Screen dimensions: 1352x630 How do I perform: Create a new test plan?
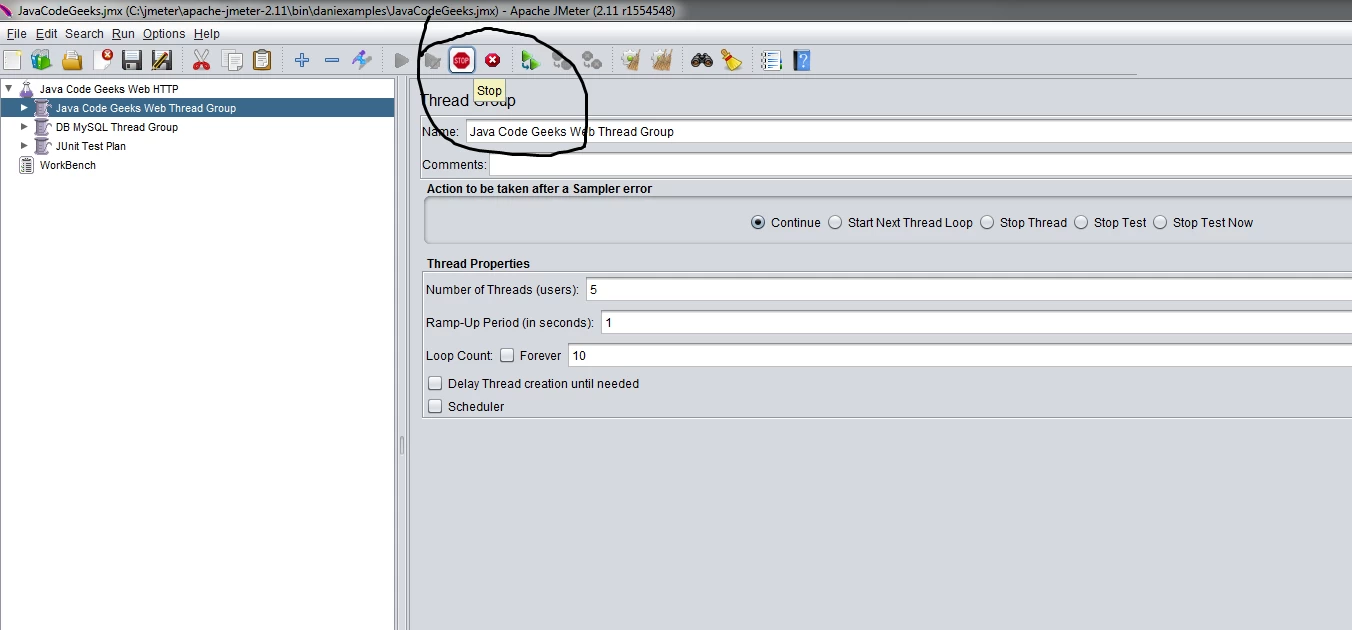click(12, 60)
